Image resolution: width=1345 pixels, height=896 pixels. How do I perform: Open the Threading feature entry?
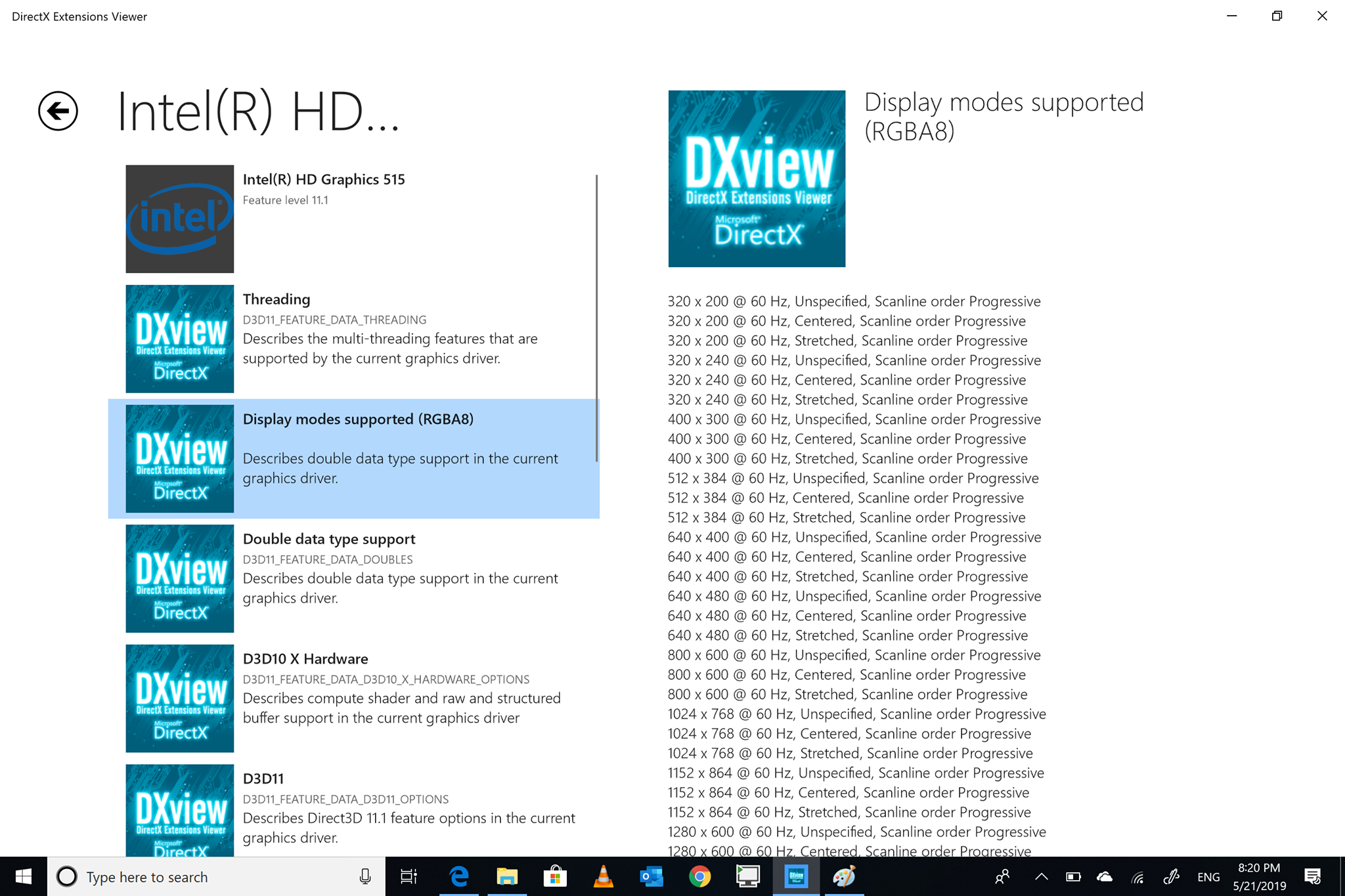[x=354, y=339]
